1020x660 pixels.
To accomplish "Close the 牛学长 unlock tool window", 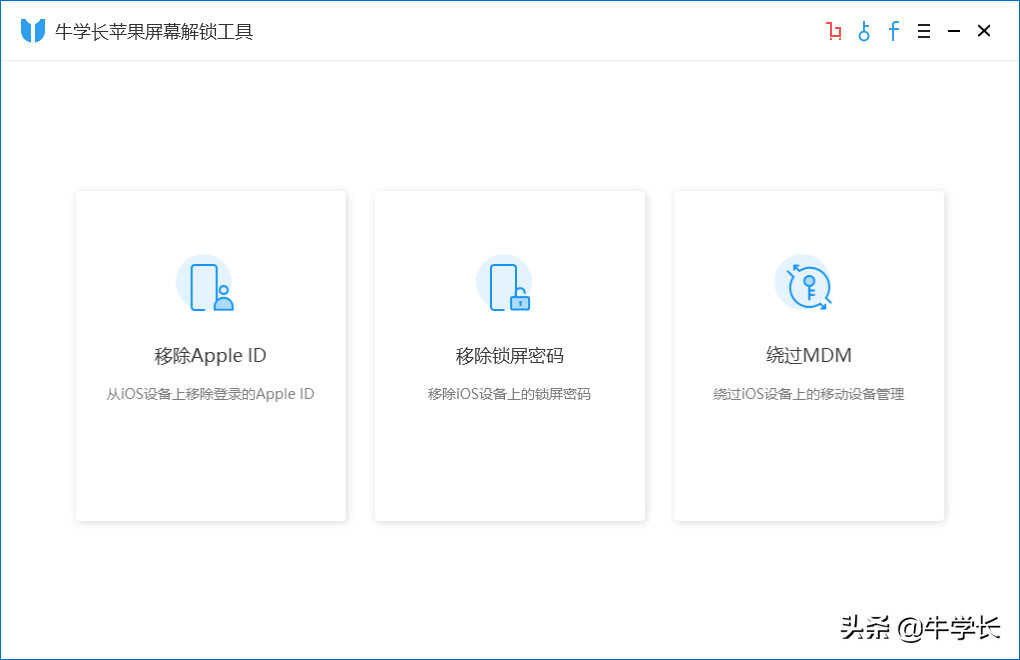I will point(984,31).
